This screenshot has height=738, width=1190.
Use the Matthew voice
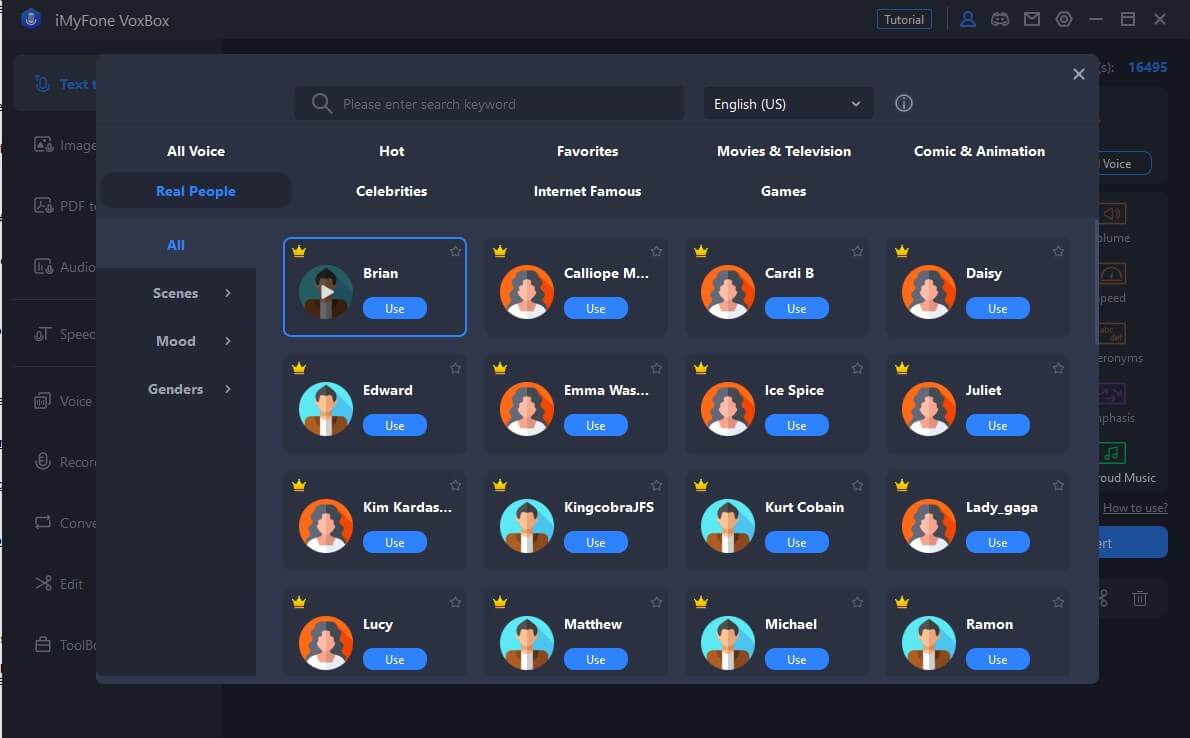pos(596,659)
